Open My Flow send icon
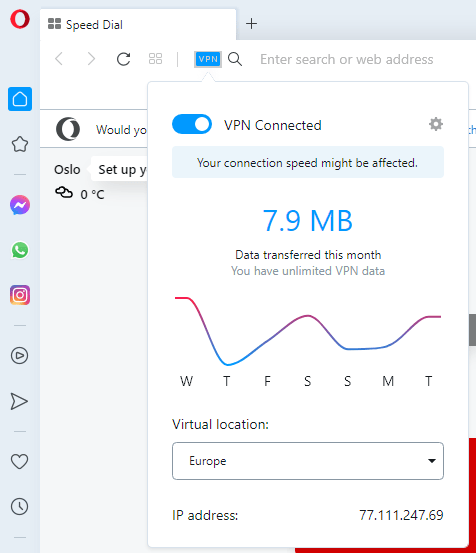This screenshot has width=476, height=553. coord(19,401)
